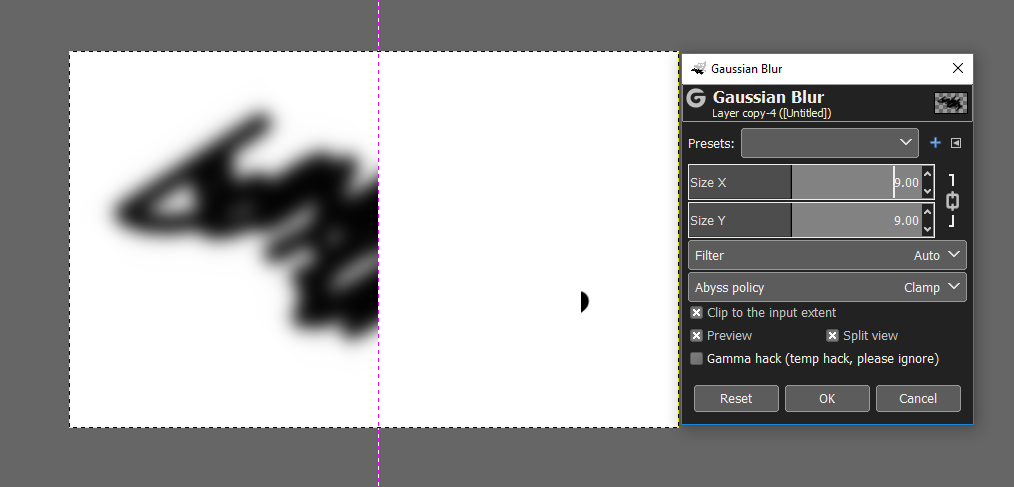Click the Size X value 9.00 field
The height and width of the screenshot is (487, 1014).
pyautogui.click(x=907, y=182)
